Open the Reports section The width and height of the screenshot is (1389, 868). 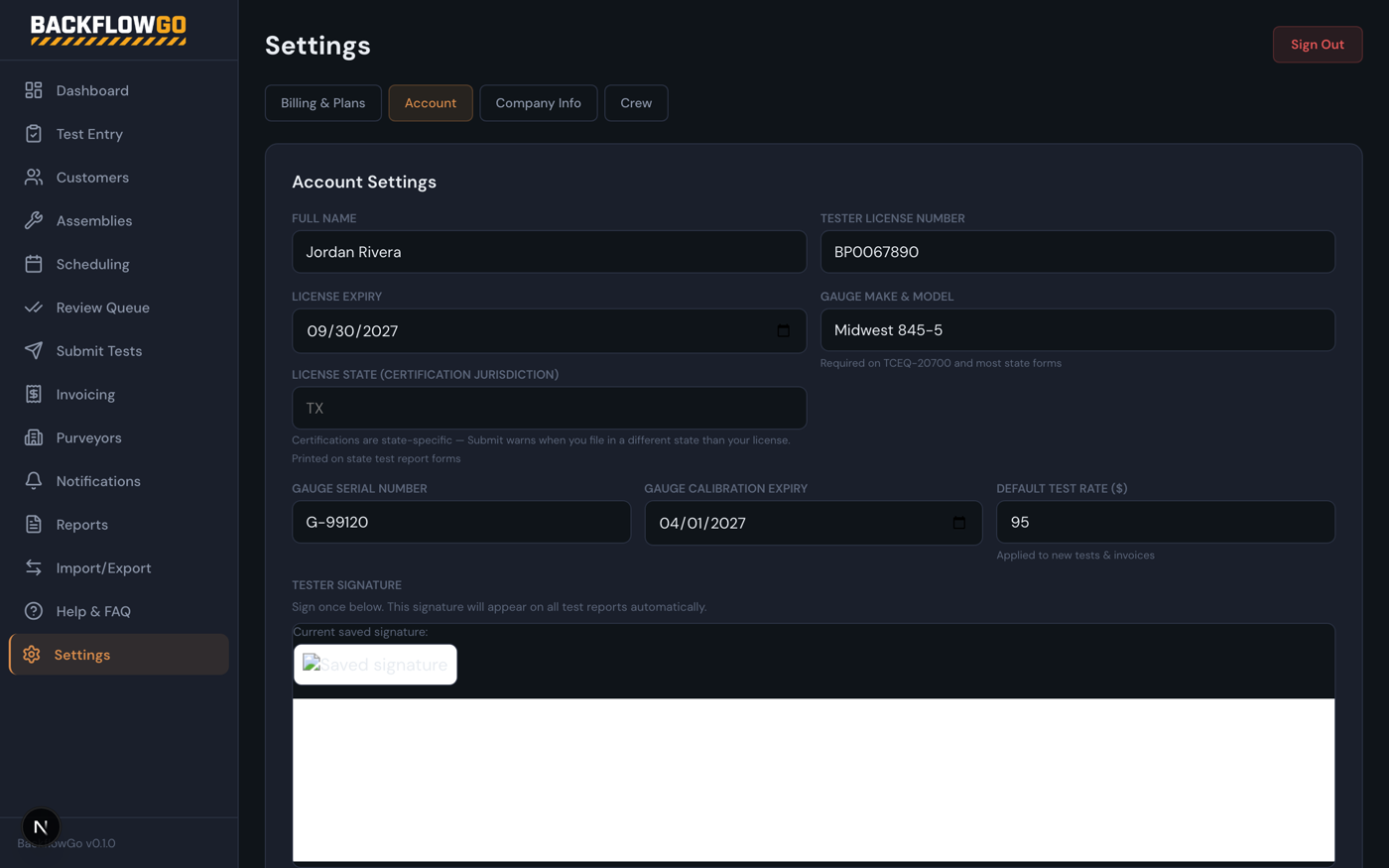click(x=119, y=525)
